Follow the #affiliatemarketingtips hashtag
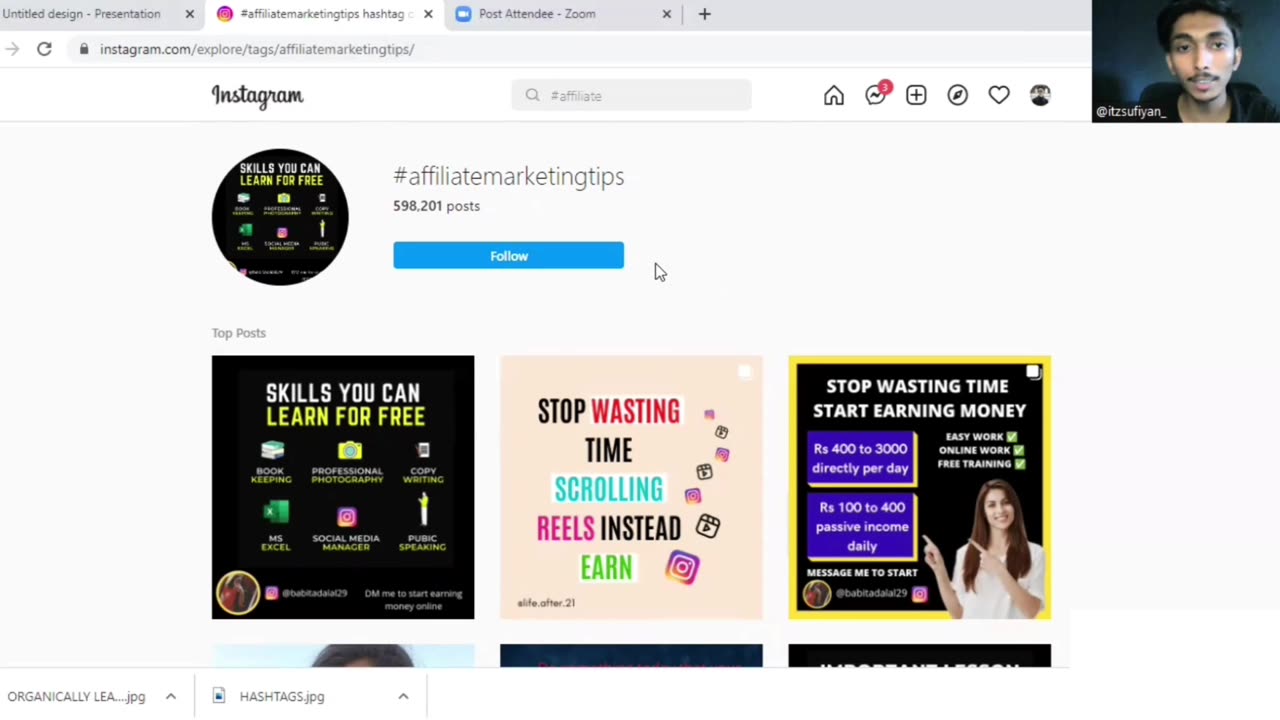Viewport: 1280px width, 720px height. (508, 256)
